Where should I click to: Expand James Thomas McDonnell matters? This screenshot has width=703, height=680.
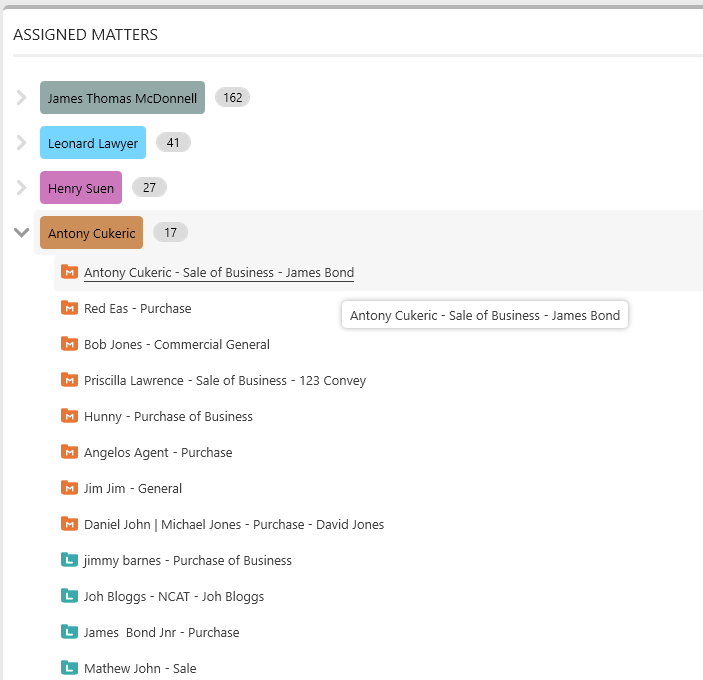[21, 97]
